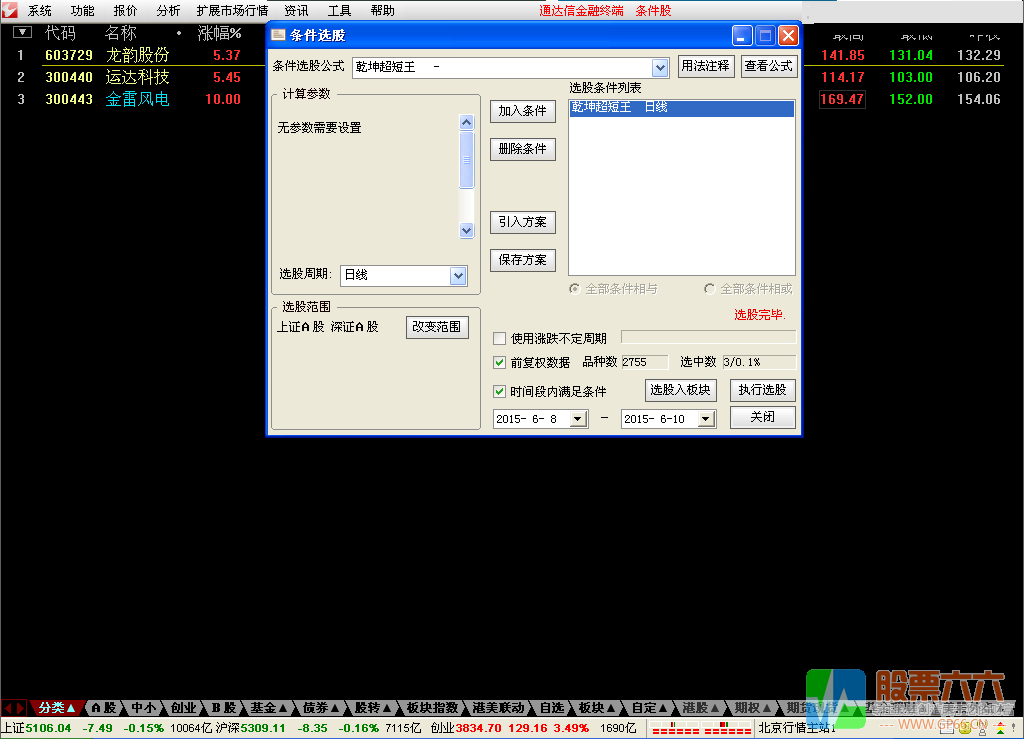Click the left red arrow in the bottom tab bar
This screenshot has width=1024, height=739.
coord(8,708)
